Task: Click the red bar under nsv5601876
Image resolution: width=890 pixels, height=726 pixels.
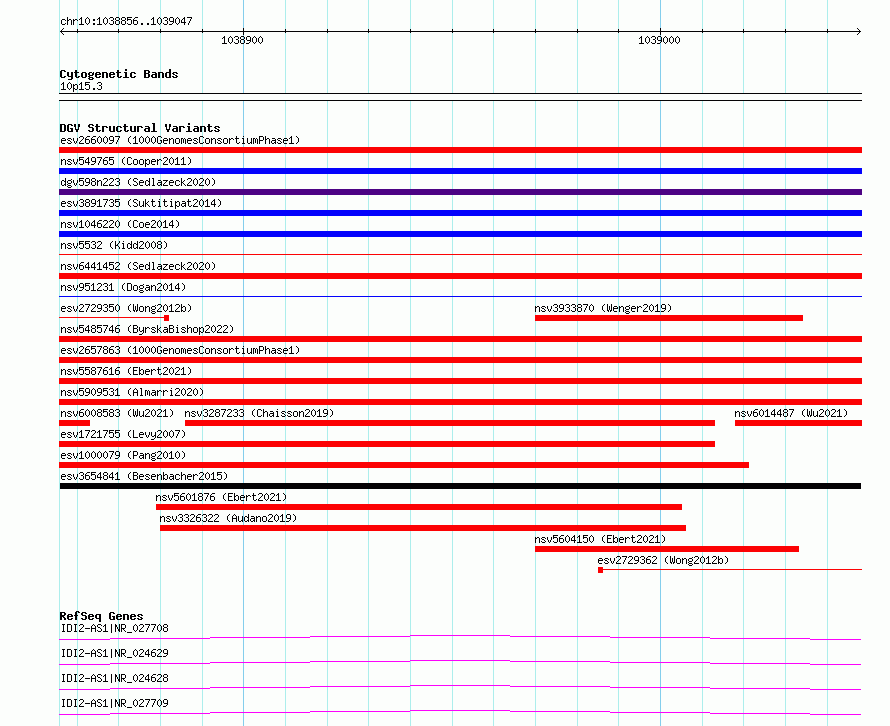Action: click(419, 507)
